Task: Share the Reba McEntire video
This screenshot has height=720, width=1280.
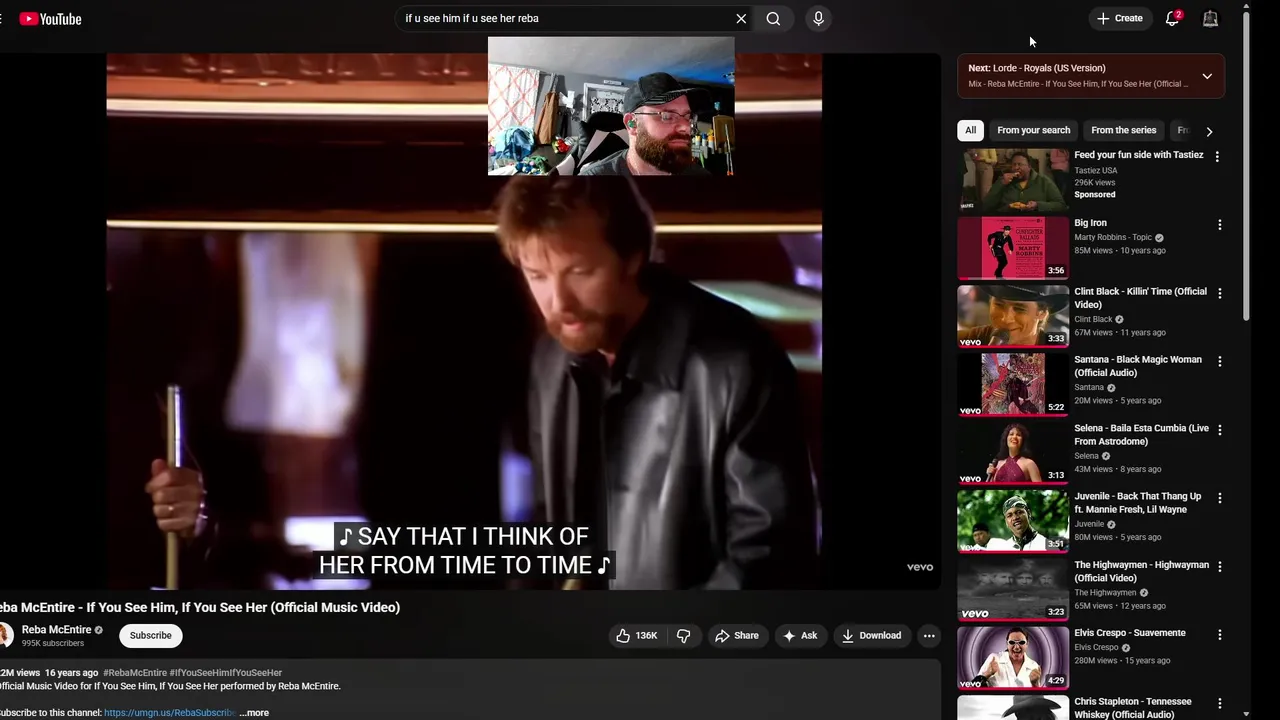Action: tap(737, 636)
